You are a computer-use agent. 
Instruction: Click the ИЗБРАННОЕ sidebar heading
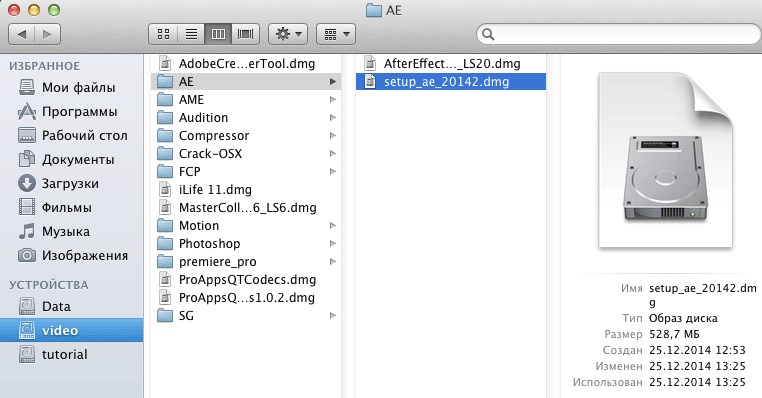[44, 66]
